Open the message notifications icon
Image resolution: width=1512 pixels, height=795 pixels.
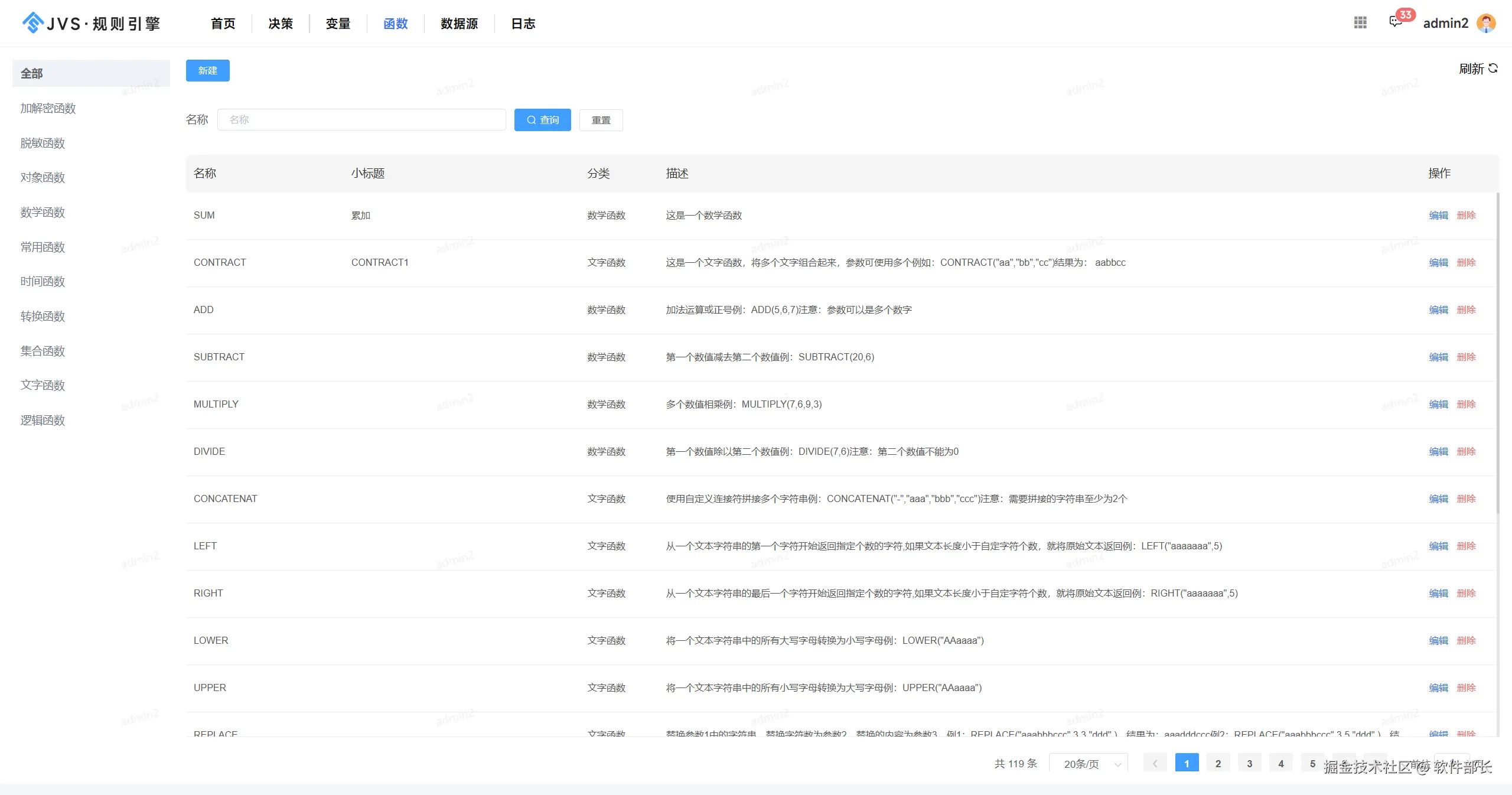click(x=1395, y=22)
